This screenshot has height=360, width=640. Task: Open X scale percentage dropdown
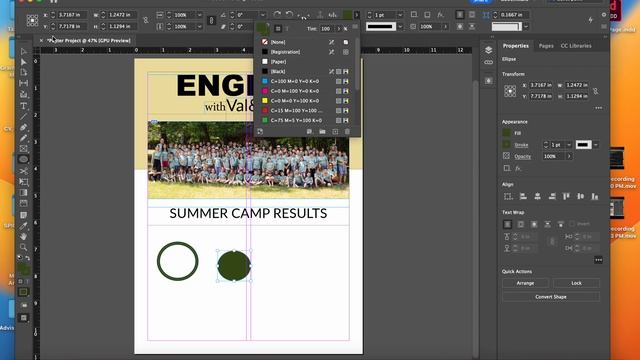199,15
